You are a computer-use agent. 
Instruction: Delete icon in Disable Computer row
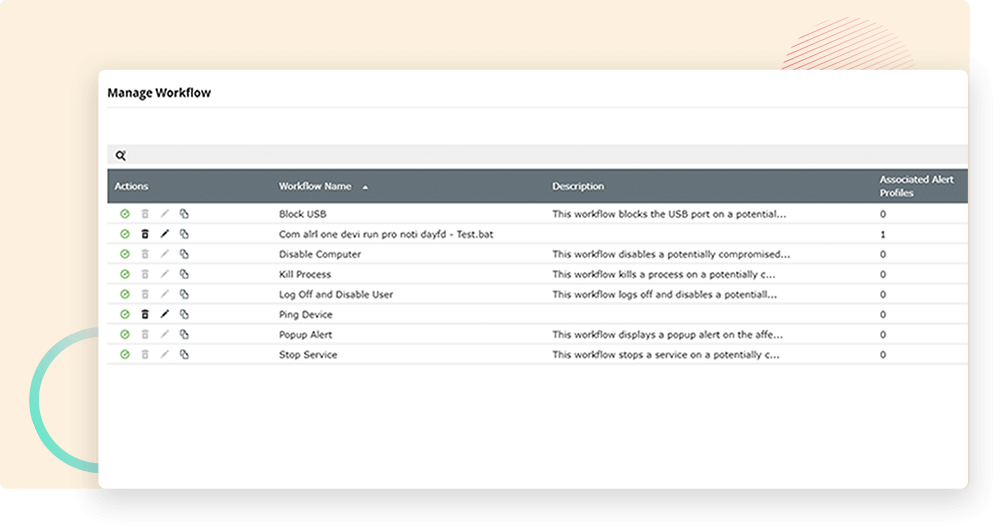(145, 254)
